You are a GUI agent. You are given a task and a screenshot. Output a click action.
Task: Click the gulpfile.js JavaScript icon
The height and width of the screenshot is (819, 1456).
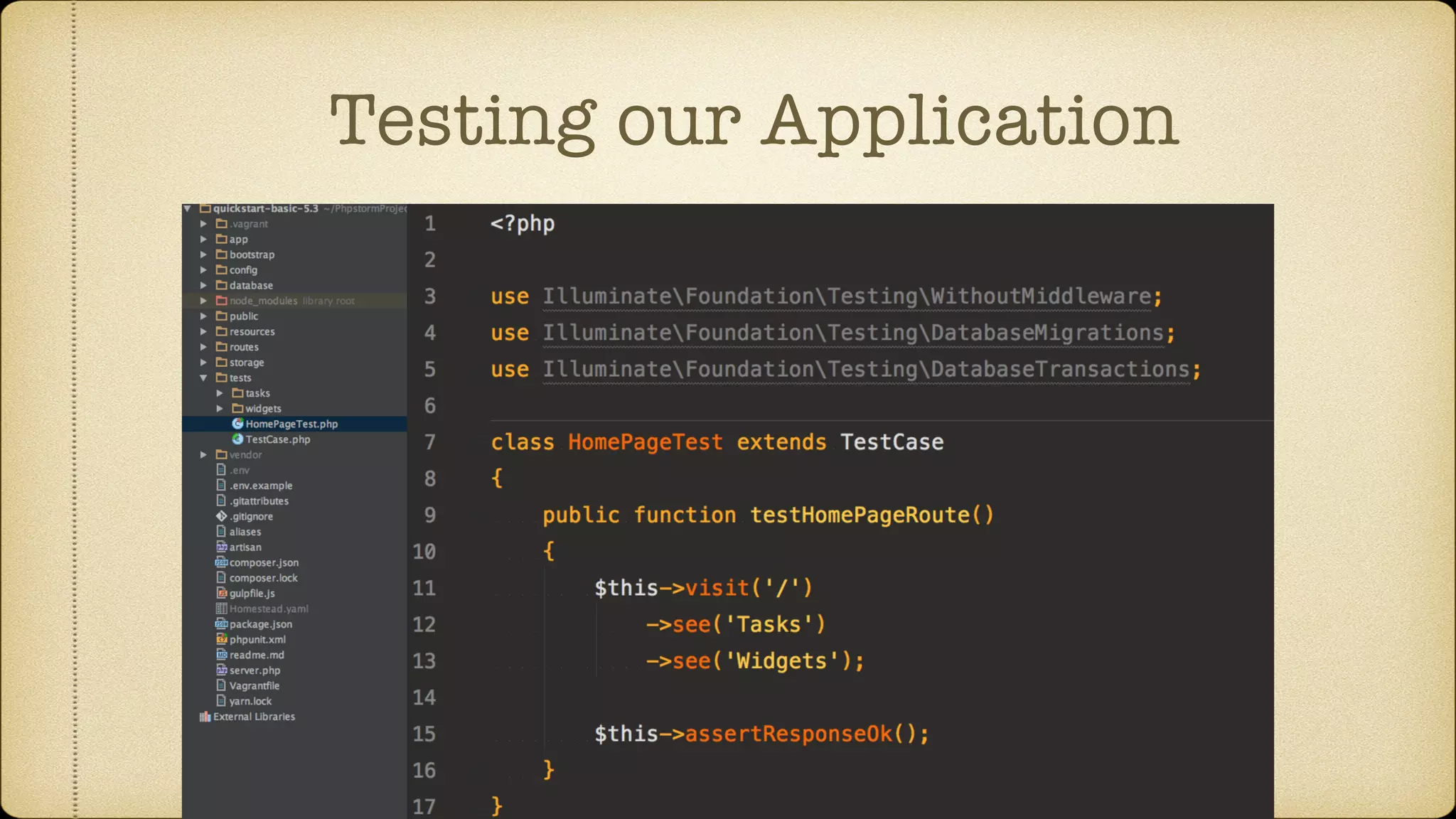click(221, 594)
